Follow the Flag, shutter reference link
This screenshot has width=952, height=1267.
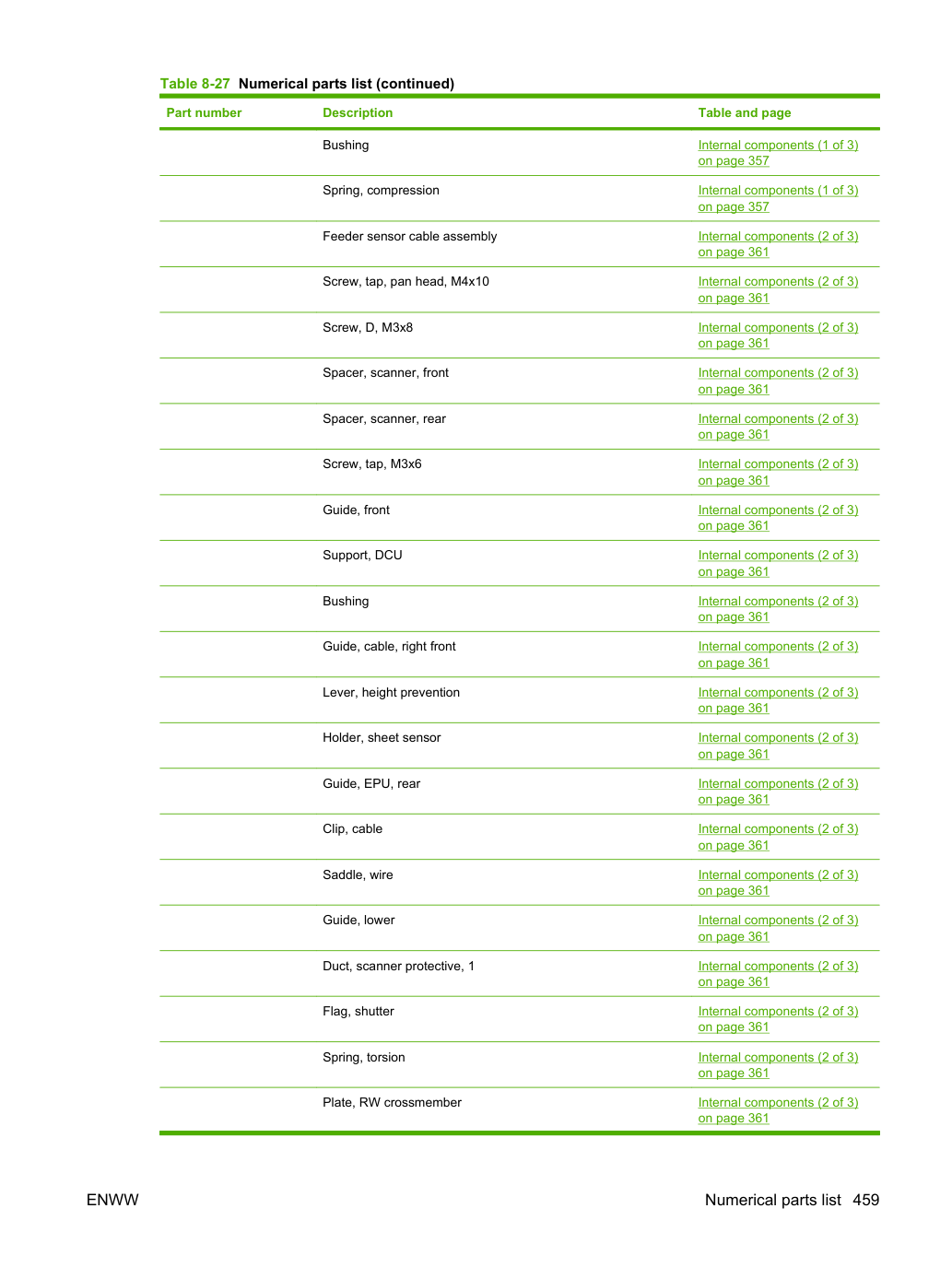[778, 1019]
